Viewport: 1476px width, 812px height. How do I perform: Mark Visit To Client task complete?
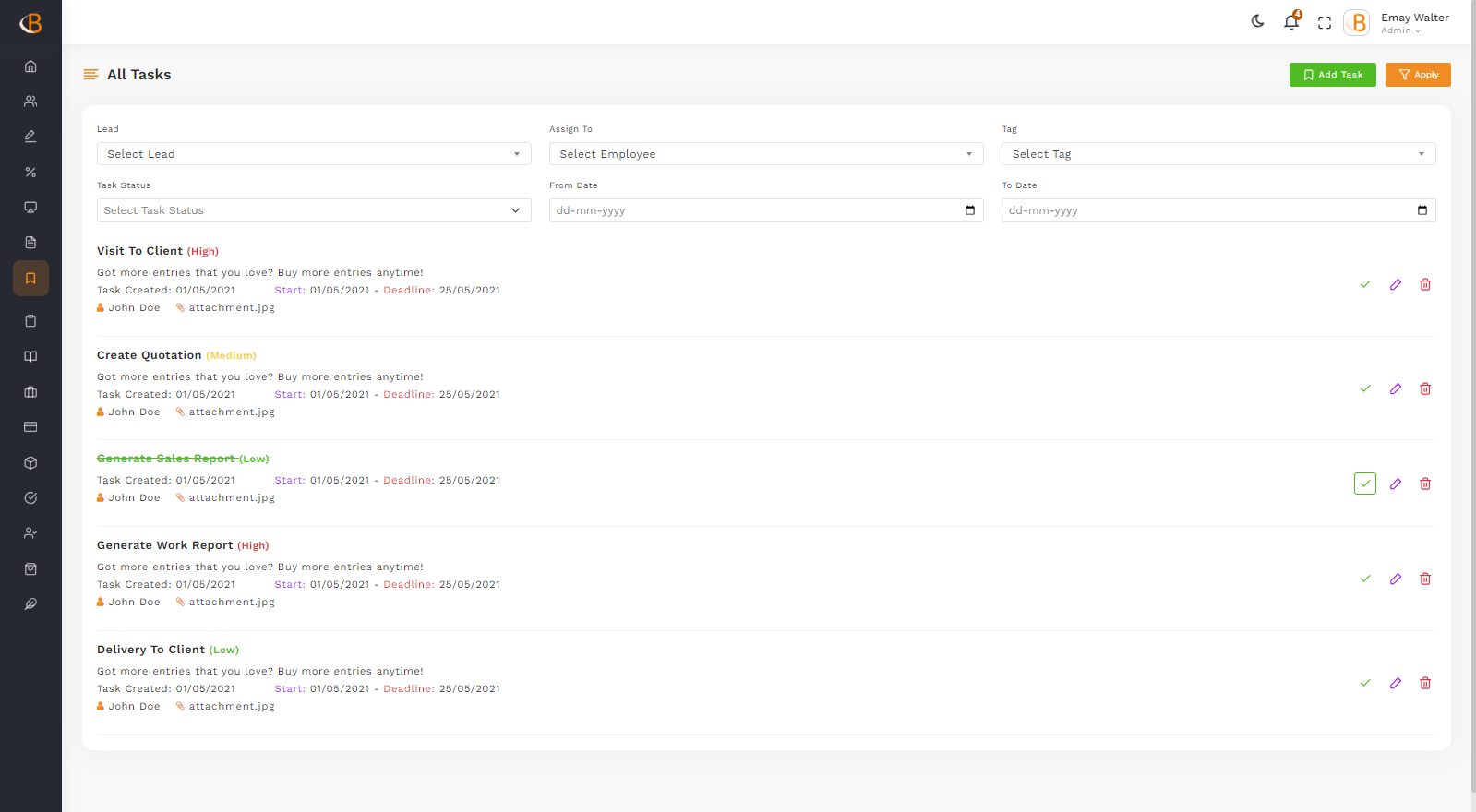coord(1365,284)
